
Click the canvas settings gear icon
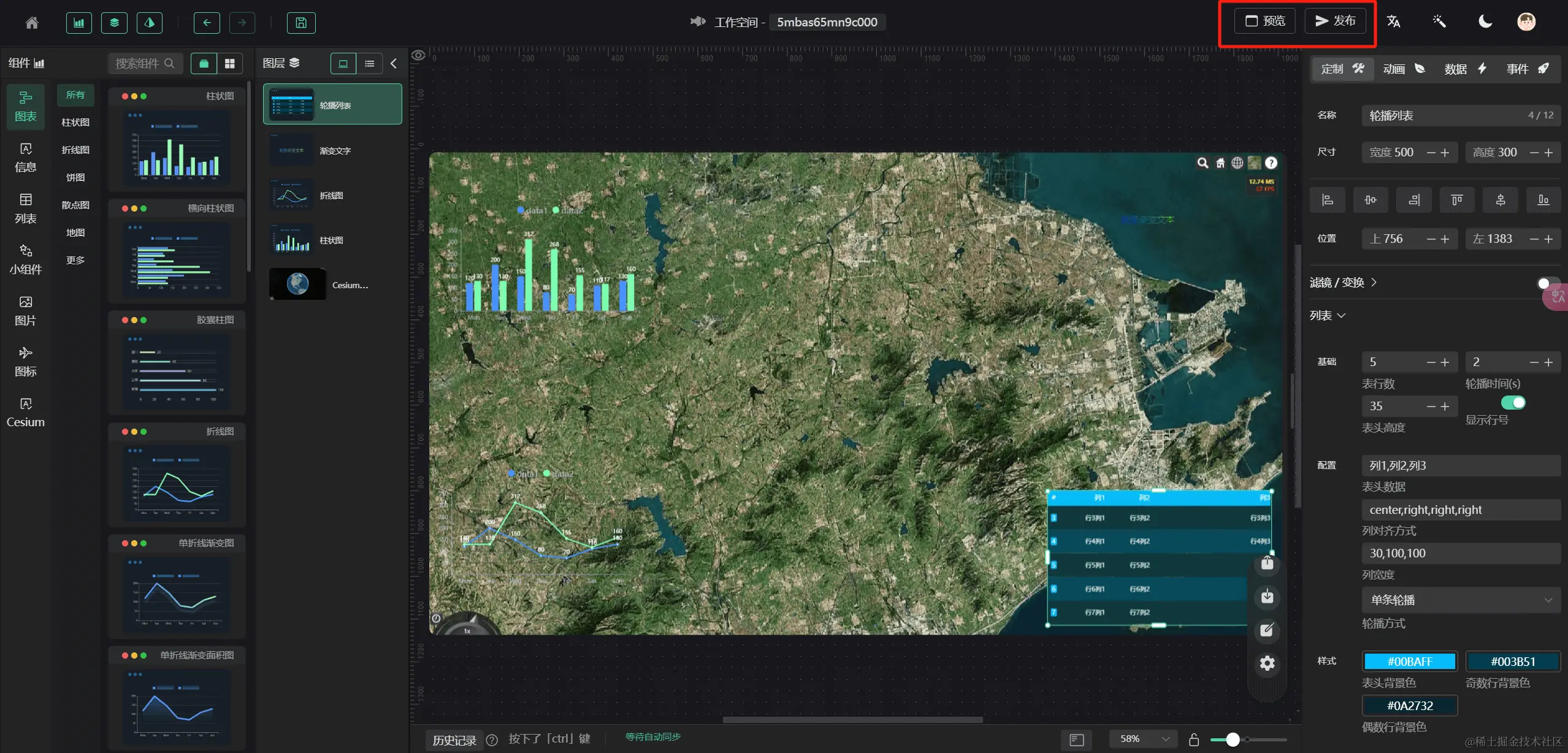click(x=1267, y=663)
